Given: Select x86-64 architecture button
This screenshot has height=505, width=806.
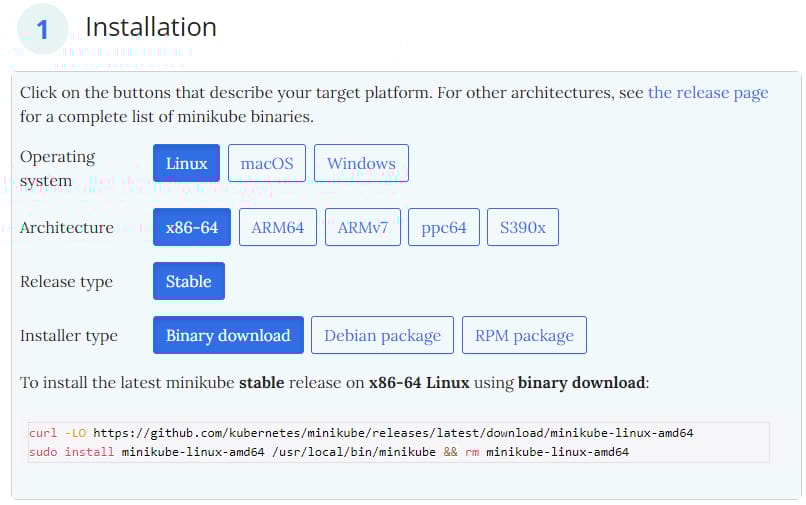Looking at the screenshot, I should click(x=192, y=227).
